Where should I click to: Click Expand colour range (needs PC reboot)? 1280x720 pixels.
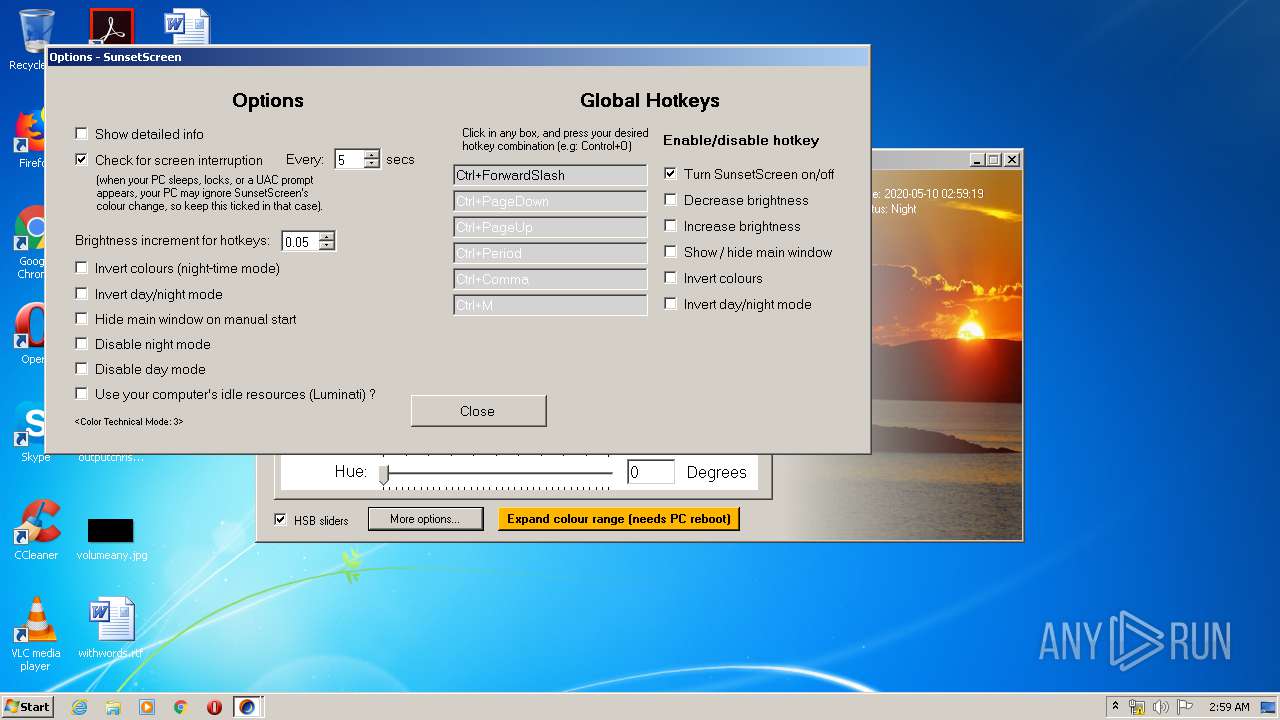pyautogui.click(x=619, y=519)
